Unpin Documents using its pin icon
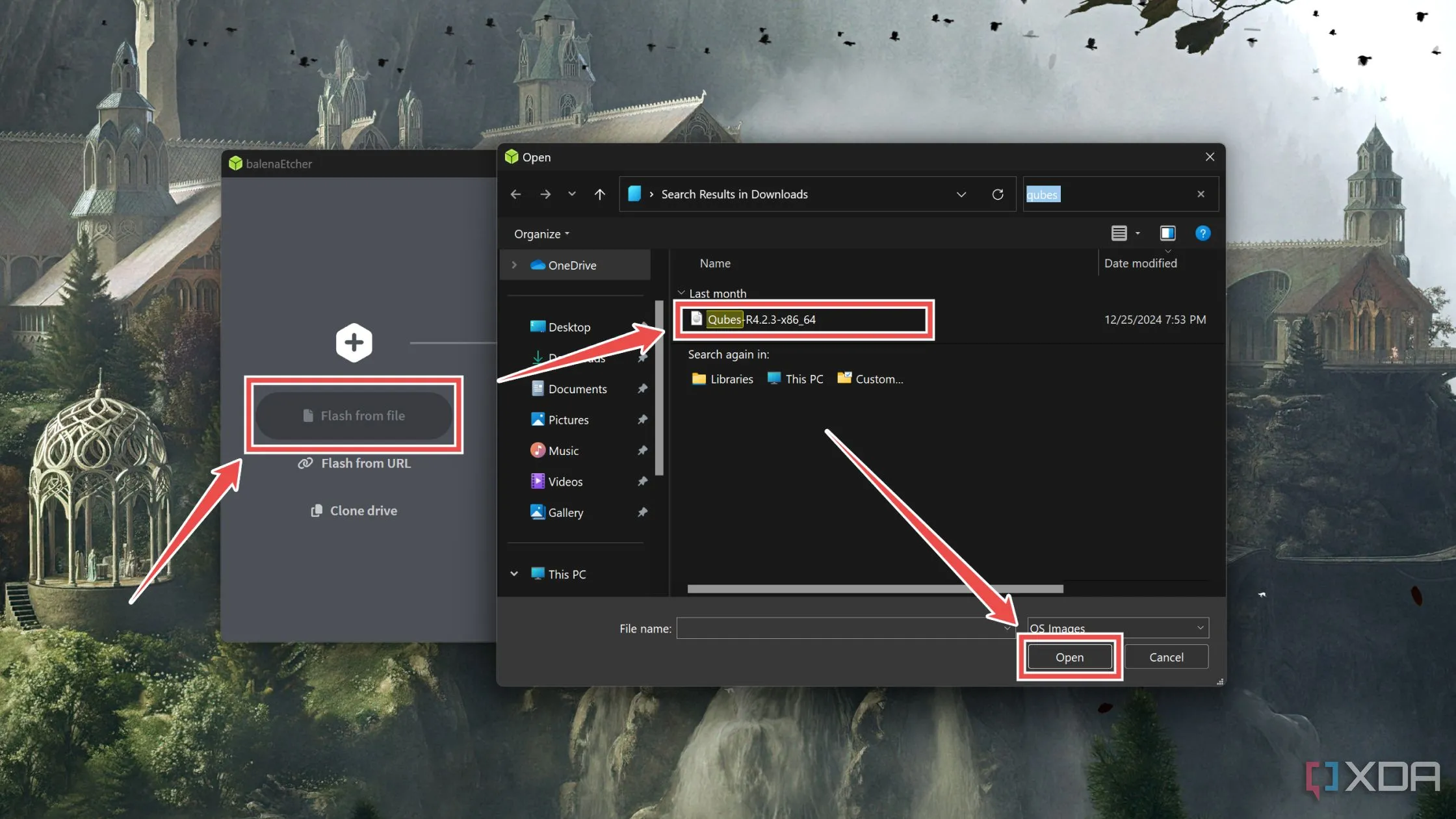 [x=642, y=389]
